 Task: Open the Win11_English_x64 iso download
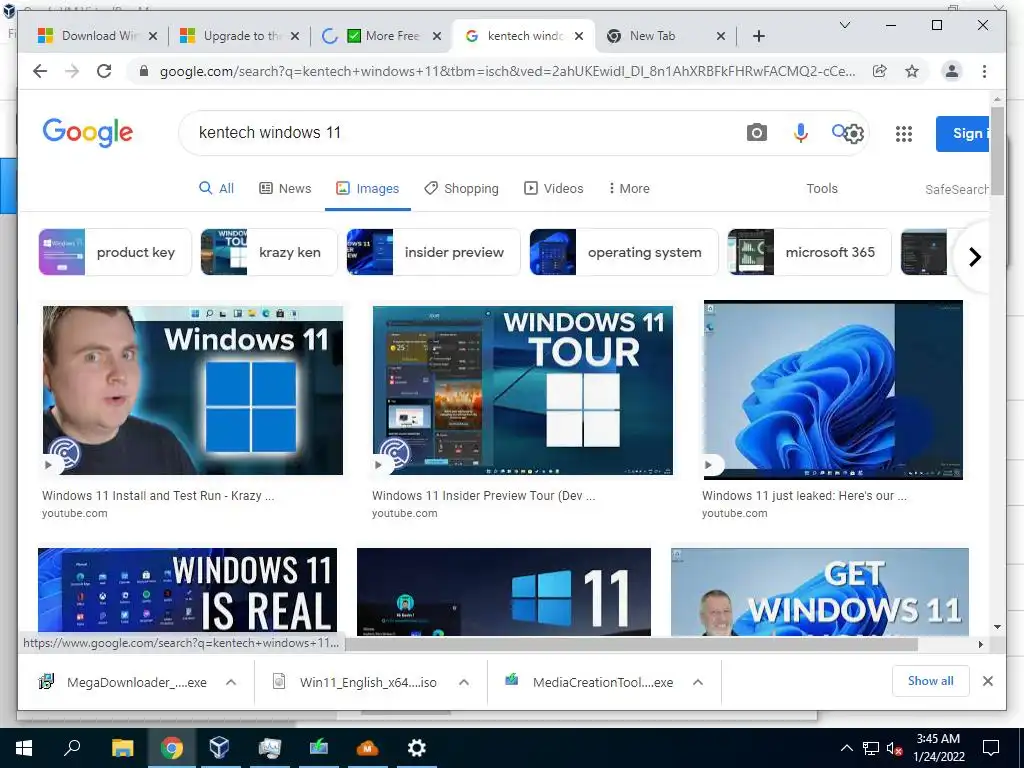point(355,682)
